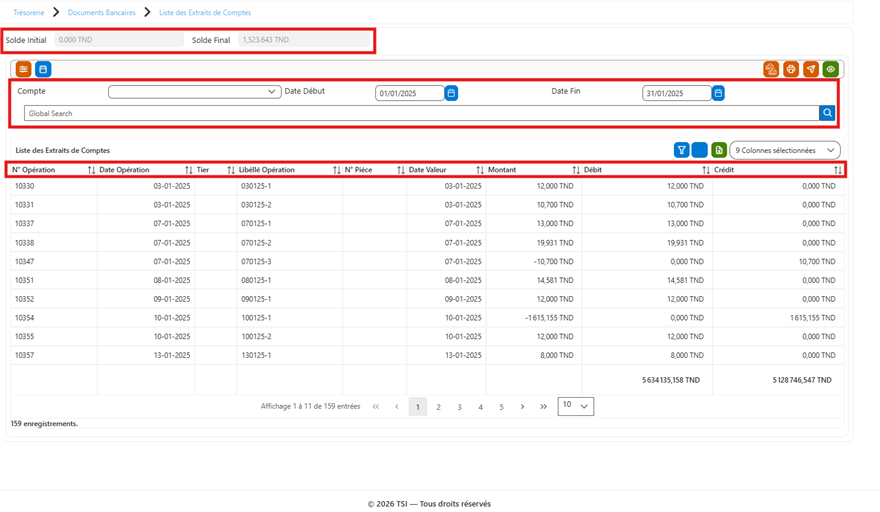
Task: Click the orange paper-plane send icon
Action: click(811, 69)
